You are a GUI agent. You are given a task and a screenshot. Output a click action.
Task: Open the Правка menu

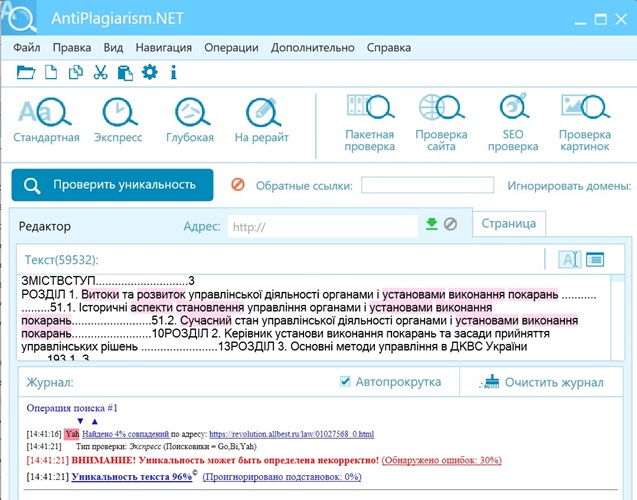(72, 48)
